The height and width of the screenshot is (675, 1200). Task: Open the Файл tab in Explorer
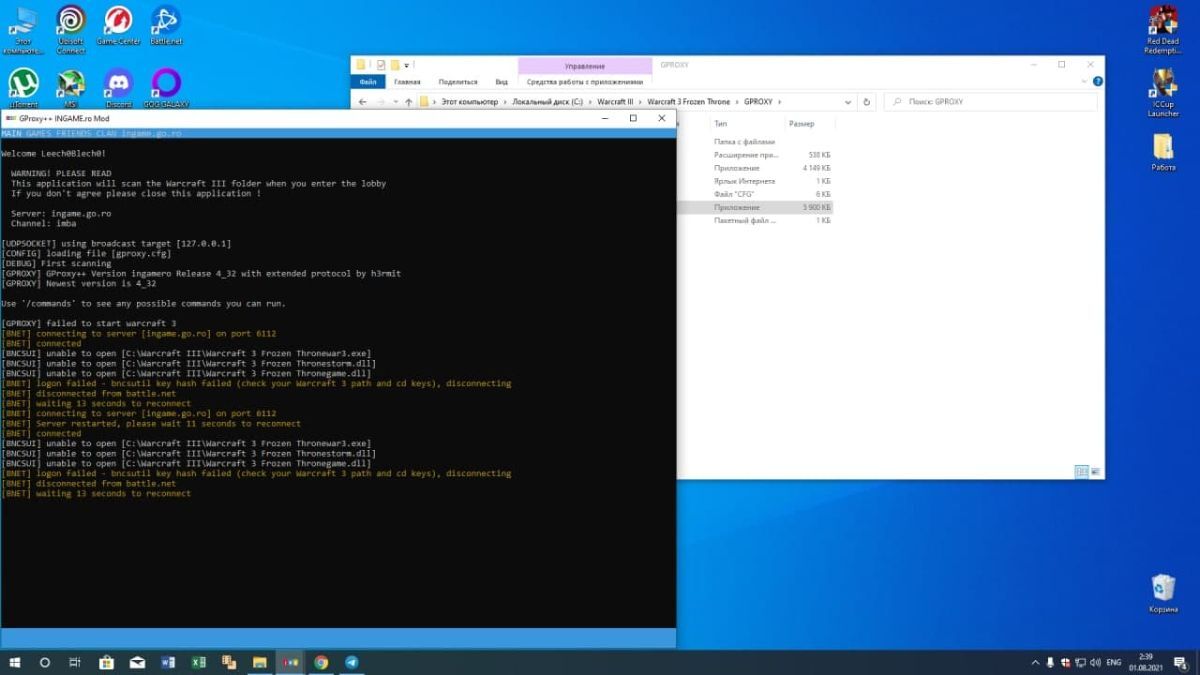click(x=368, y=82)
